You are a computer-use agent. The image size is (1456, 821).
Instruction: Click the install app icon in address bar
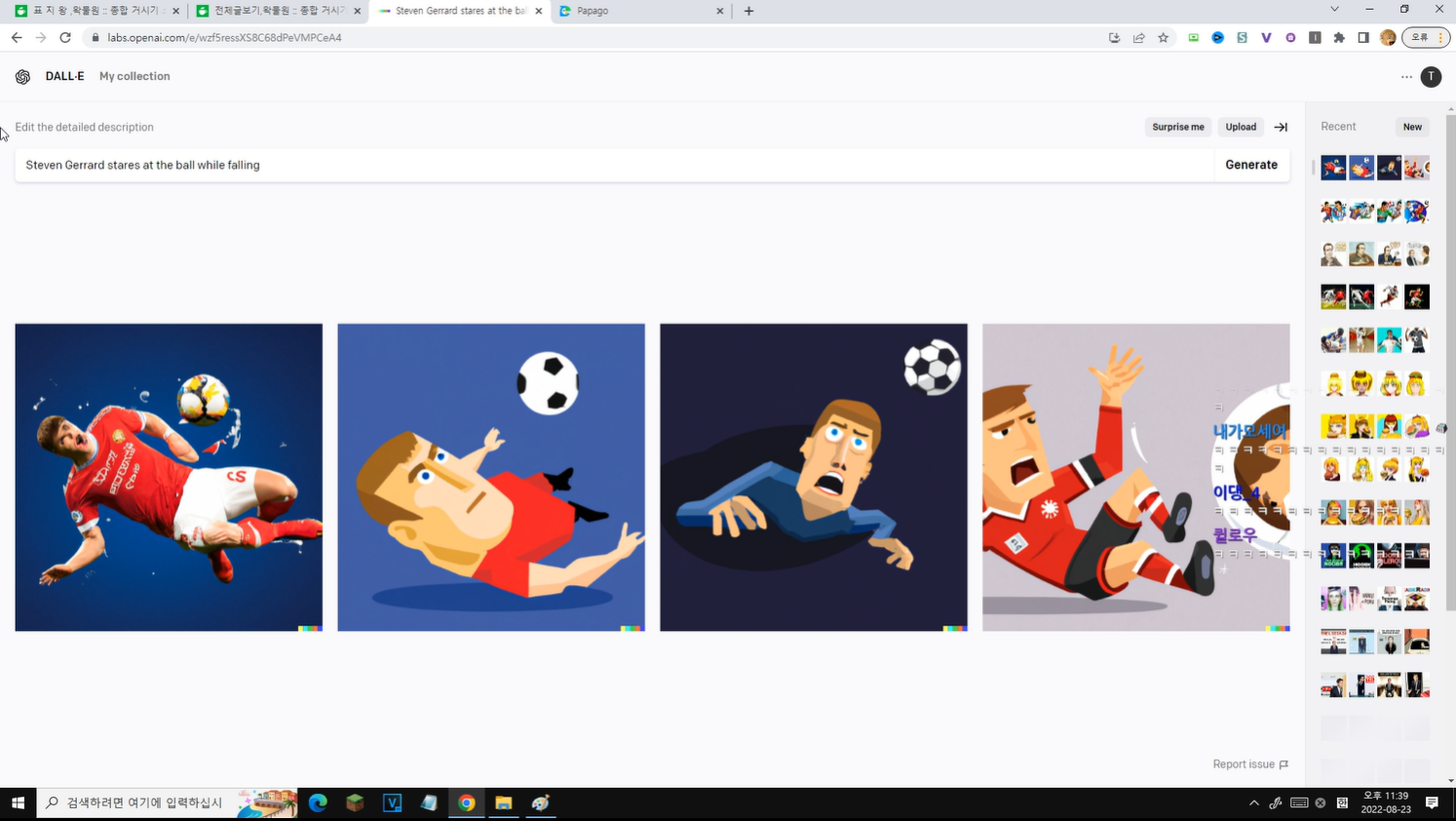pos(1114,37)
